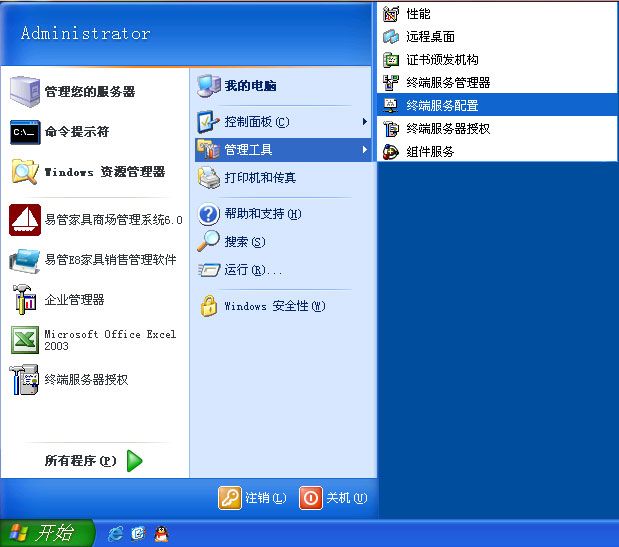This screenshot has height=547, width=619.
Task: Click the 组件服务 submenu icon
Action: (391, 152)
